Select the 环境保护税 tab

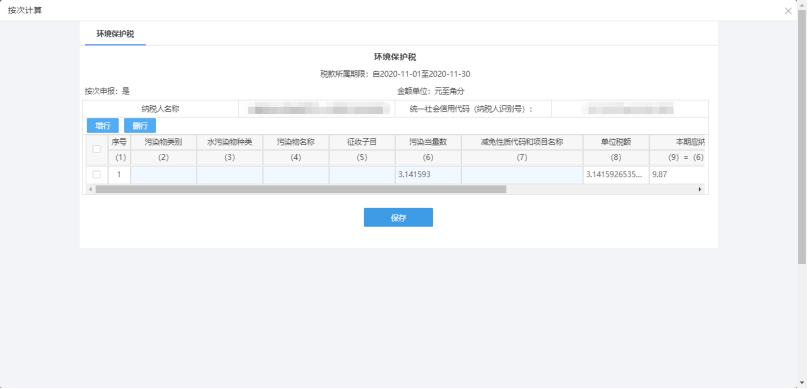(115, 34)
